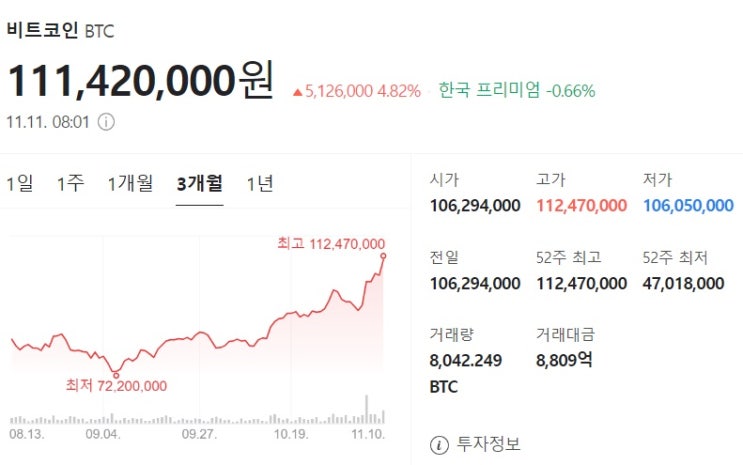Click the 111,420,000원 current price
Screen dimensions: 743x465
tap(139, 82)
